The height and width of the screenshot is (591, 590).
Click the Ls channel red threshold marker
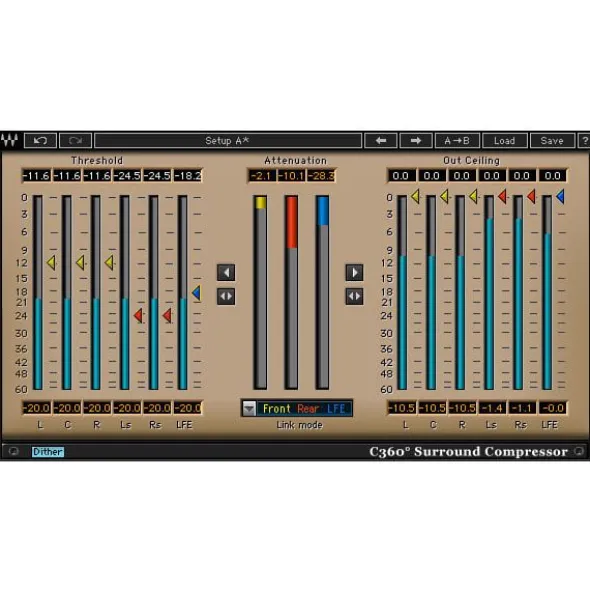pos(138,315)
